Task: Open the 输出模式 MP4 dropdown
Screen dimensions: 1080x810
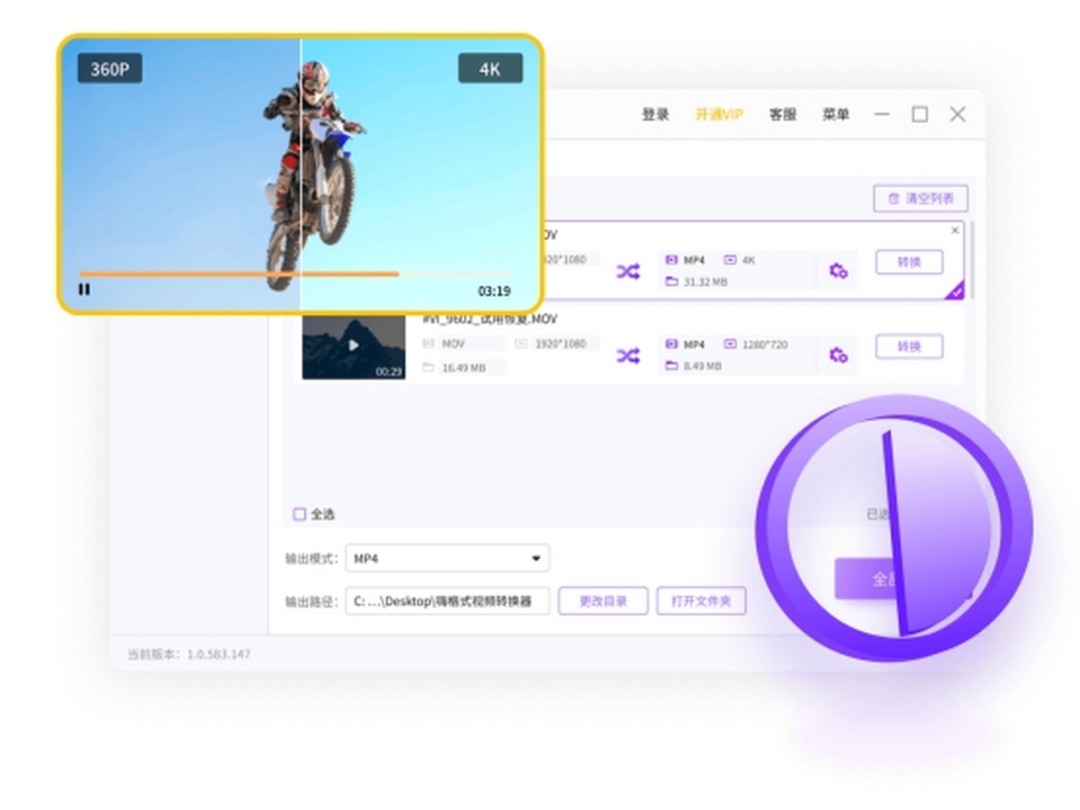Action: [x=446, y=558]
